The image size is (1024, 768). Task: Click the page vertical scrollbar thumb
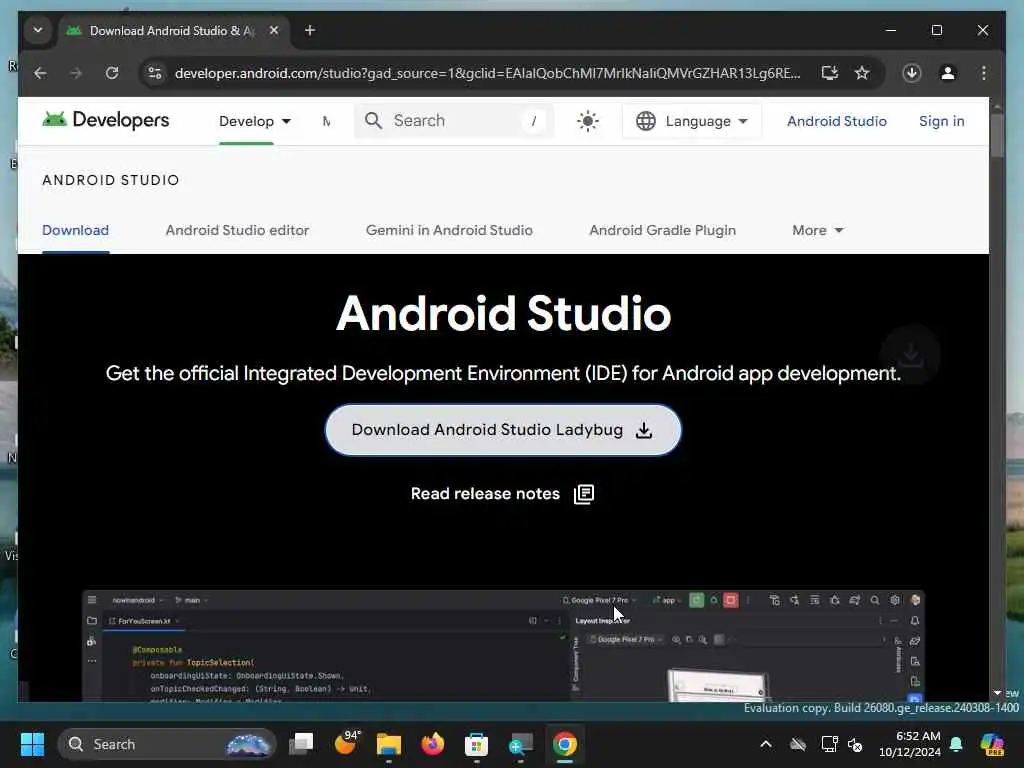point(997,135)
